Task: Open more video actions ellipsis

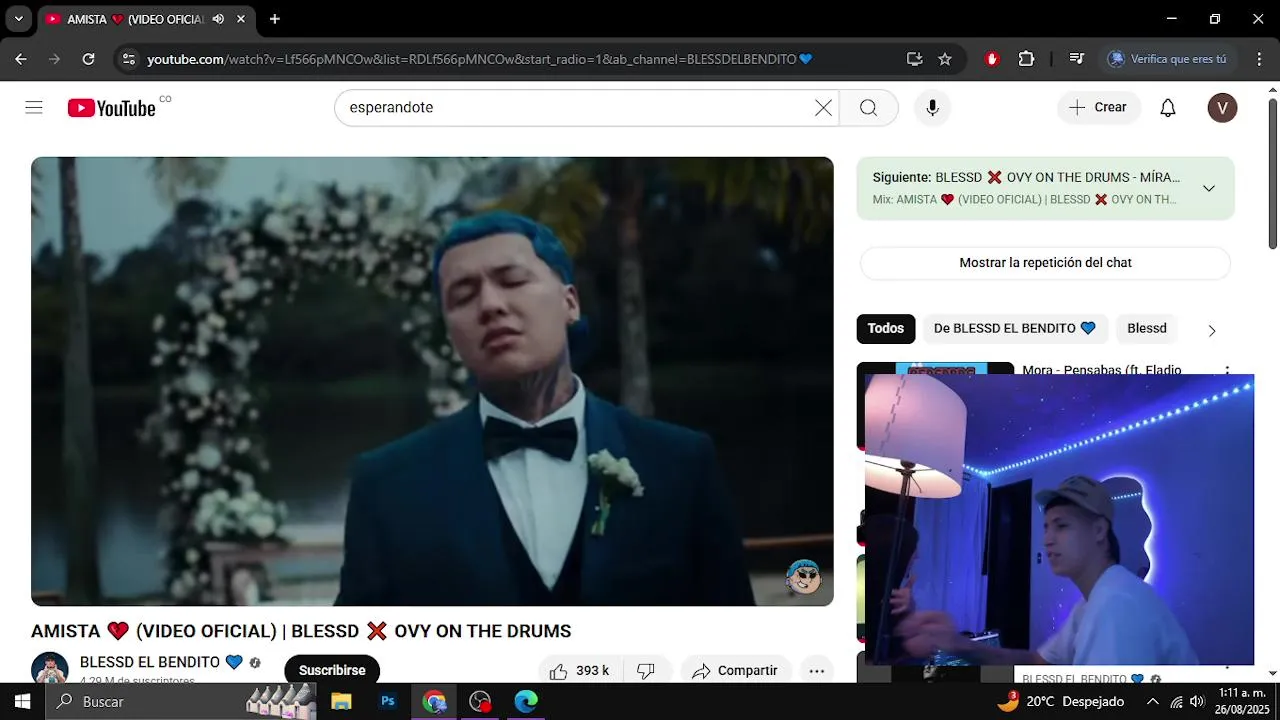Action: point(816,670)
